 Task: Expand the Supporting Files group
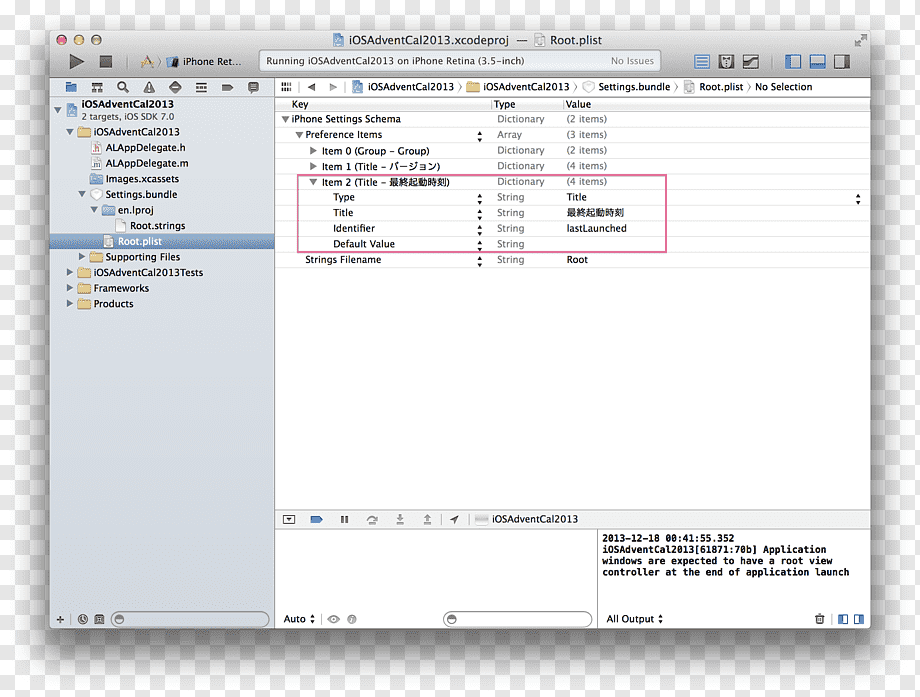click(82, 257)
